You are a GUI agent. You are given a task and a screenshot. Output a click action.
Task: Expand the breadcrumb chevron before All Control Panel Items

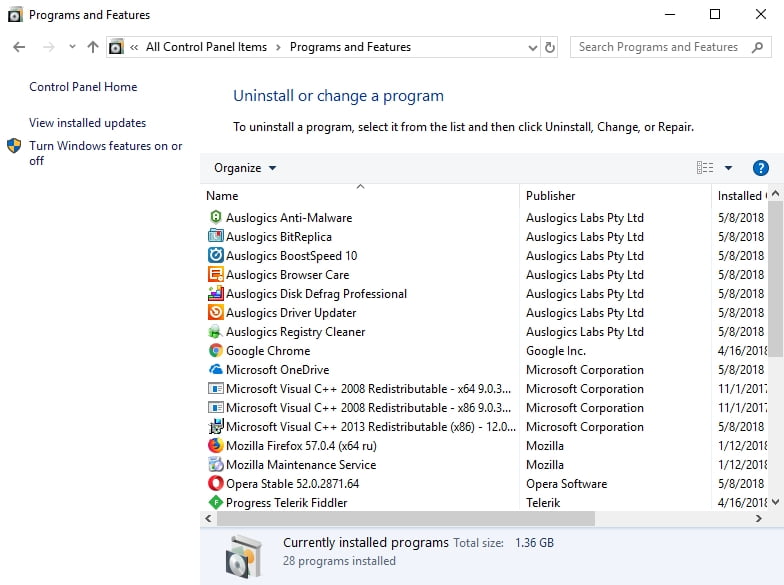tap(134, 47)
